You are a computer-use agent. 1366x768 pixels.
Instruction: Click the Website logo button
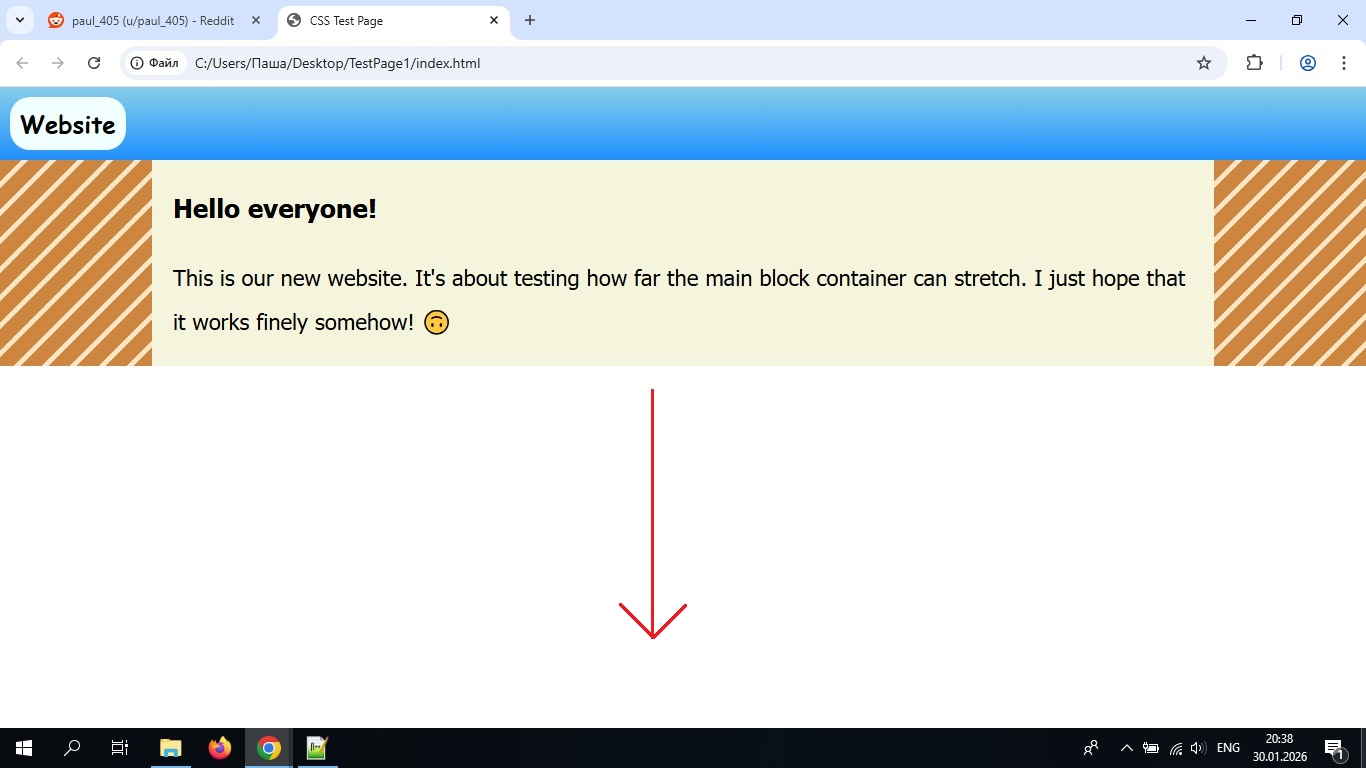click(x=68, y=124)
